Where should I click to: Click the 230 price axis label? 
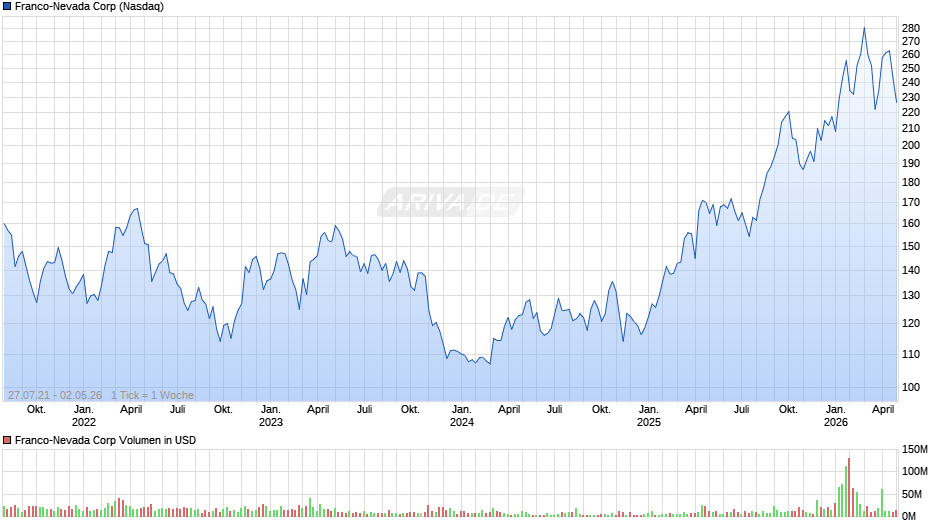click(911, 97)
